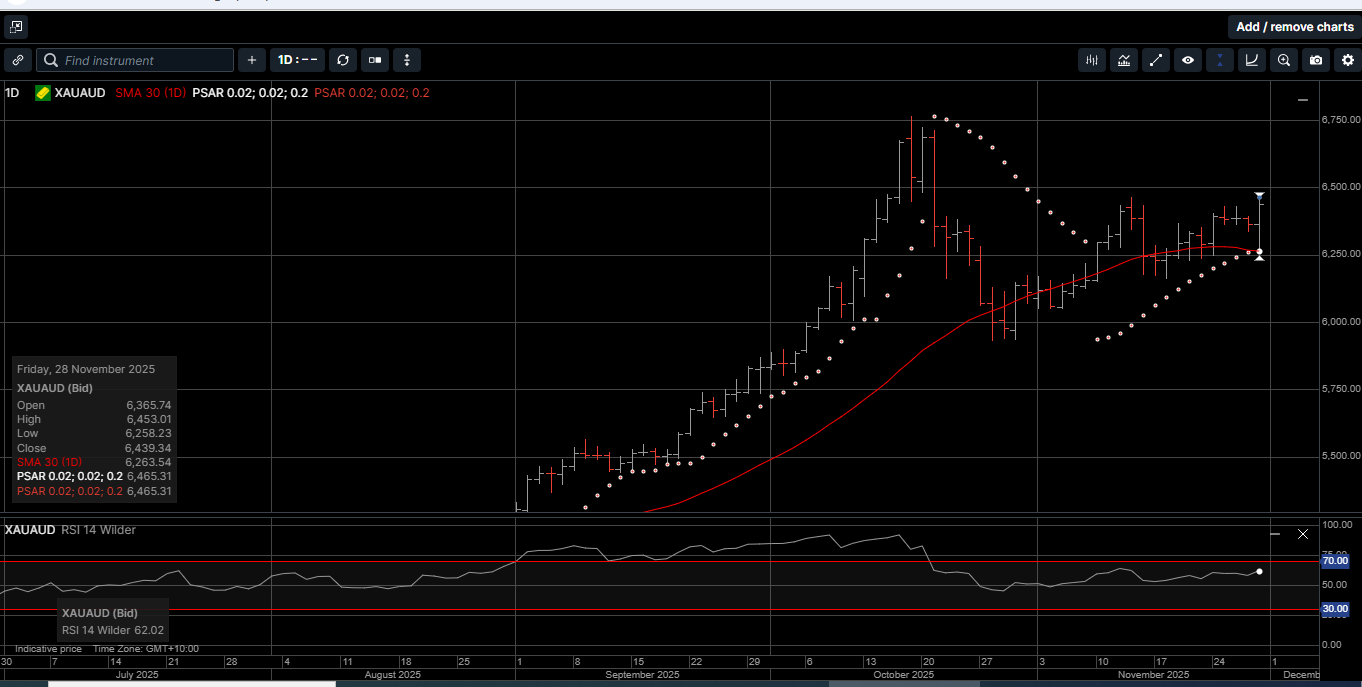Open the chart type selector icon

click(x=1091, y=60)
